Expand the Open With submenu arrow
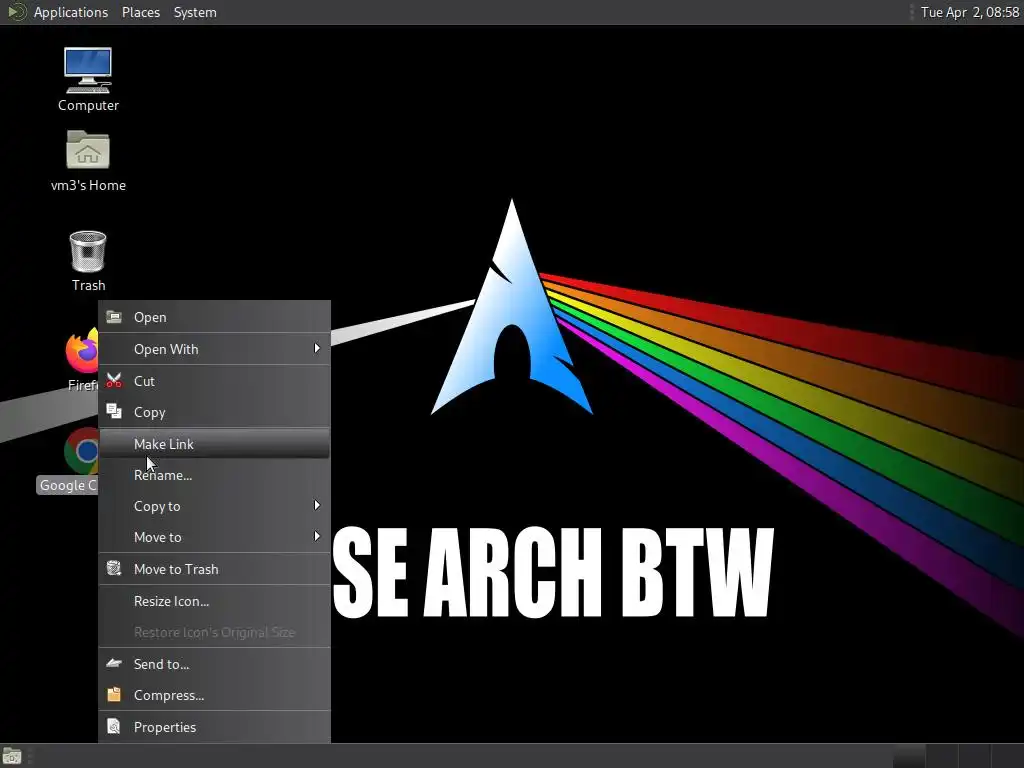Image resolution: width=1024 pixels, height=768 pixels. coord(317,349)
